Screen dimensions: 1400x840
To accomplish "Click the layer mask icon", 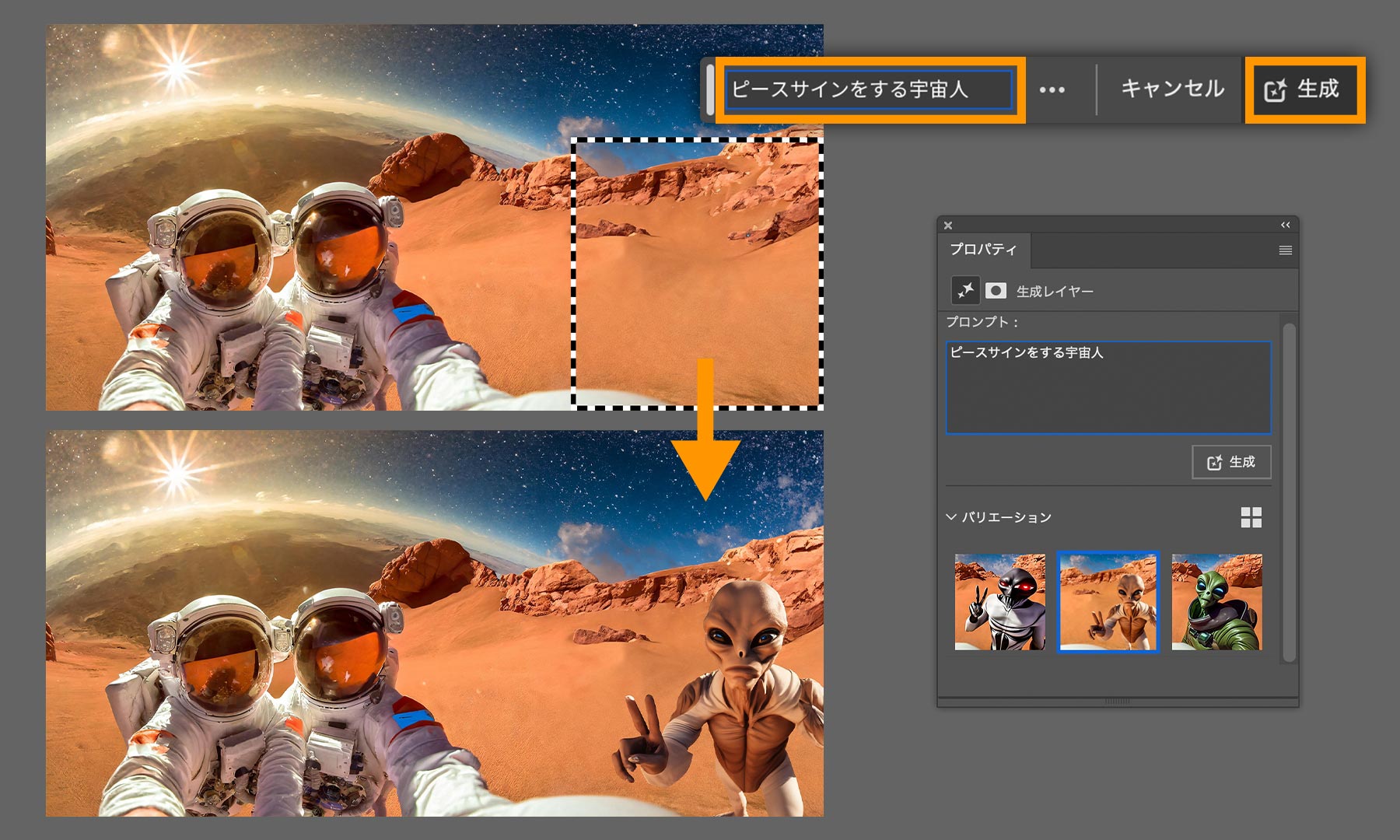I will pos(996,291).
